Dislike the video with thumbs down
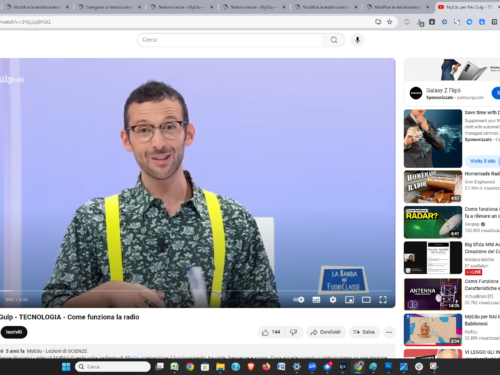This screenshot has height=375, width=500. click(x=294, y=332)
